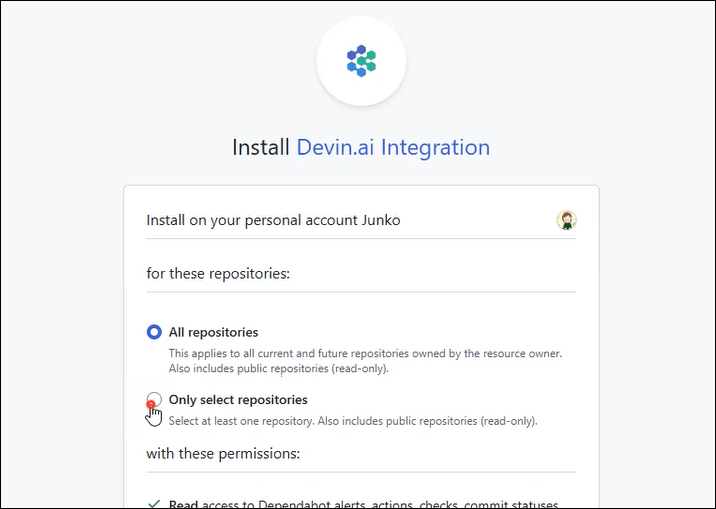
Task: Click the "Only select repositories" label text
Action: tap(238, 400)
